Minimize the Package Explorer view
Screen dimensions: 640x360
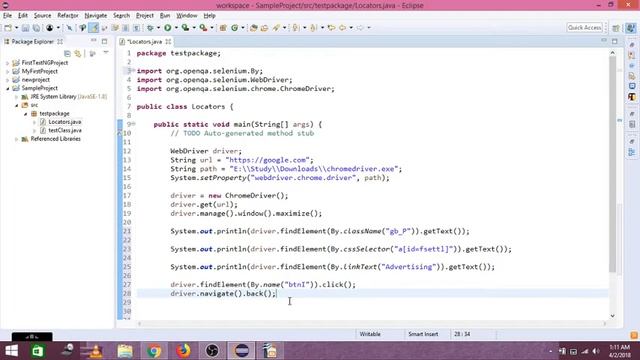93,41
